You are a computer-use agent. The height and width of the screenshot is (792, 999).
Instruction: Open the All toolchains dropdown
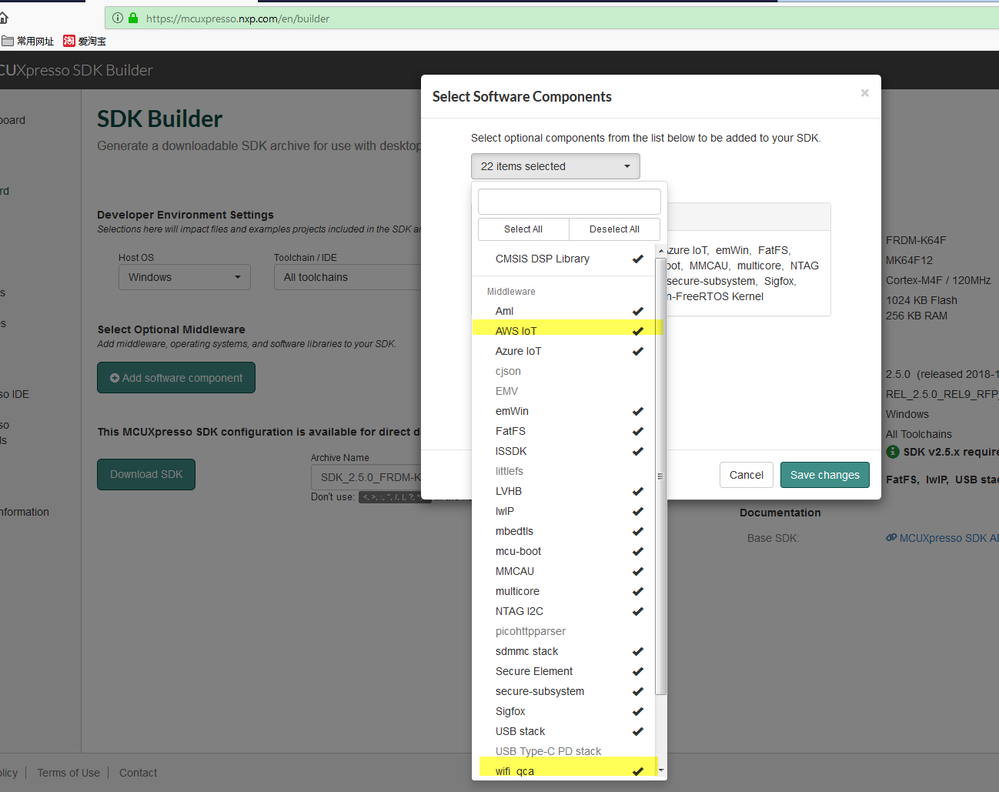point(348,277)
